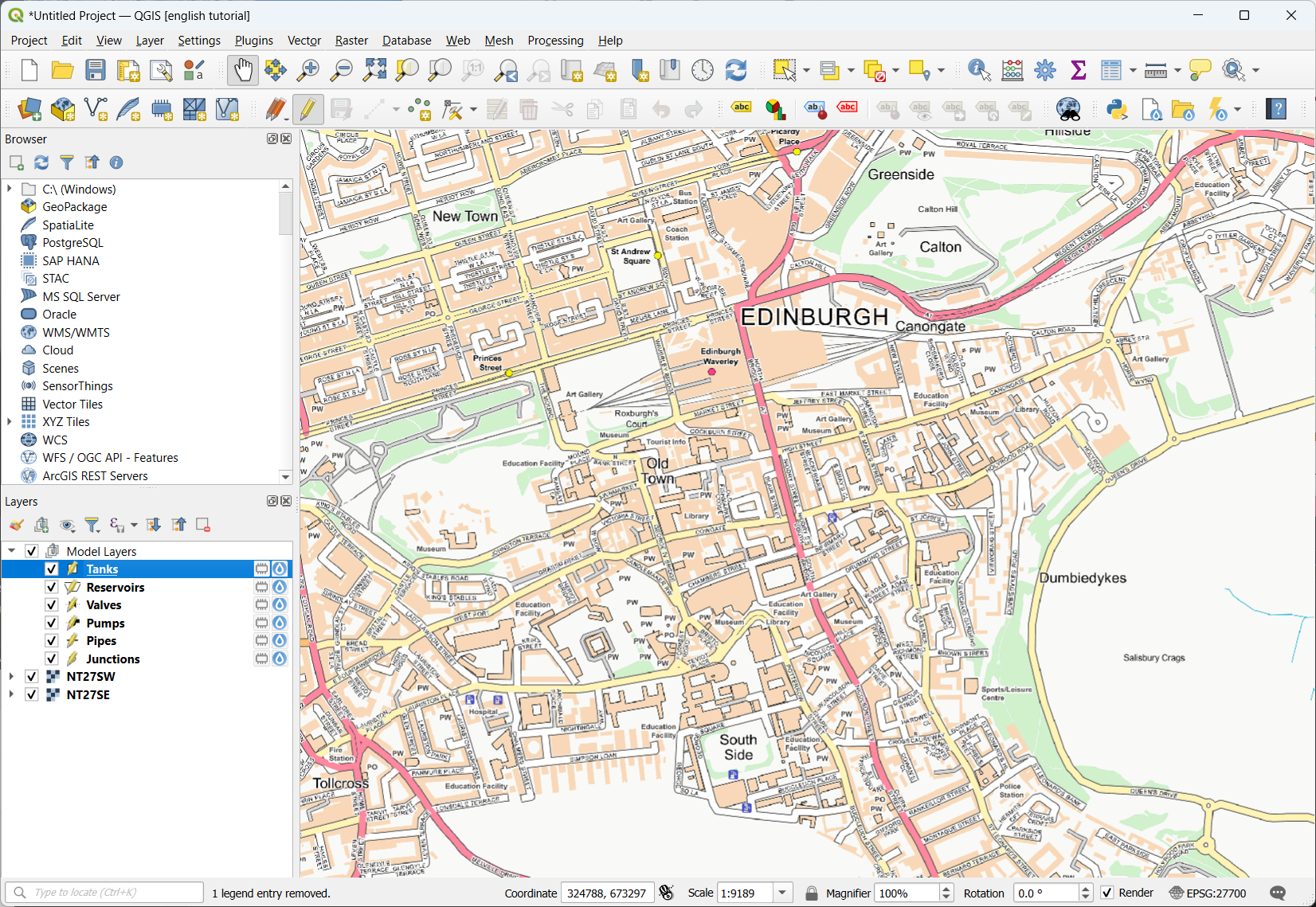The height and width of the screenshot is (907, 1316).
Task: Click the Identify Features tool
Action: [x=979, y=70]
